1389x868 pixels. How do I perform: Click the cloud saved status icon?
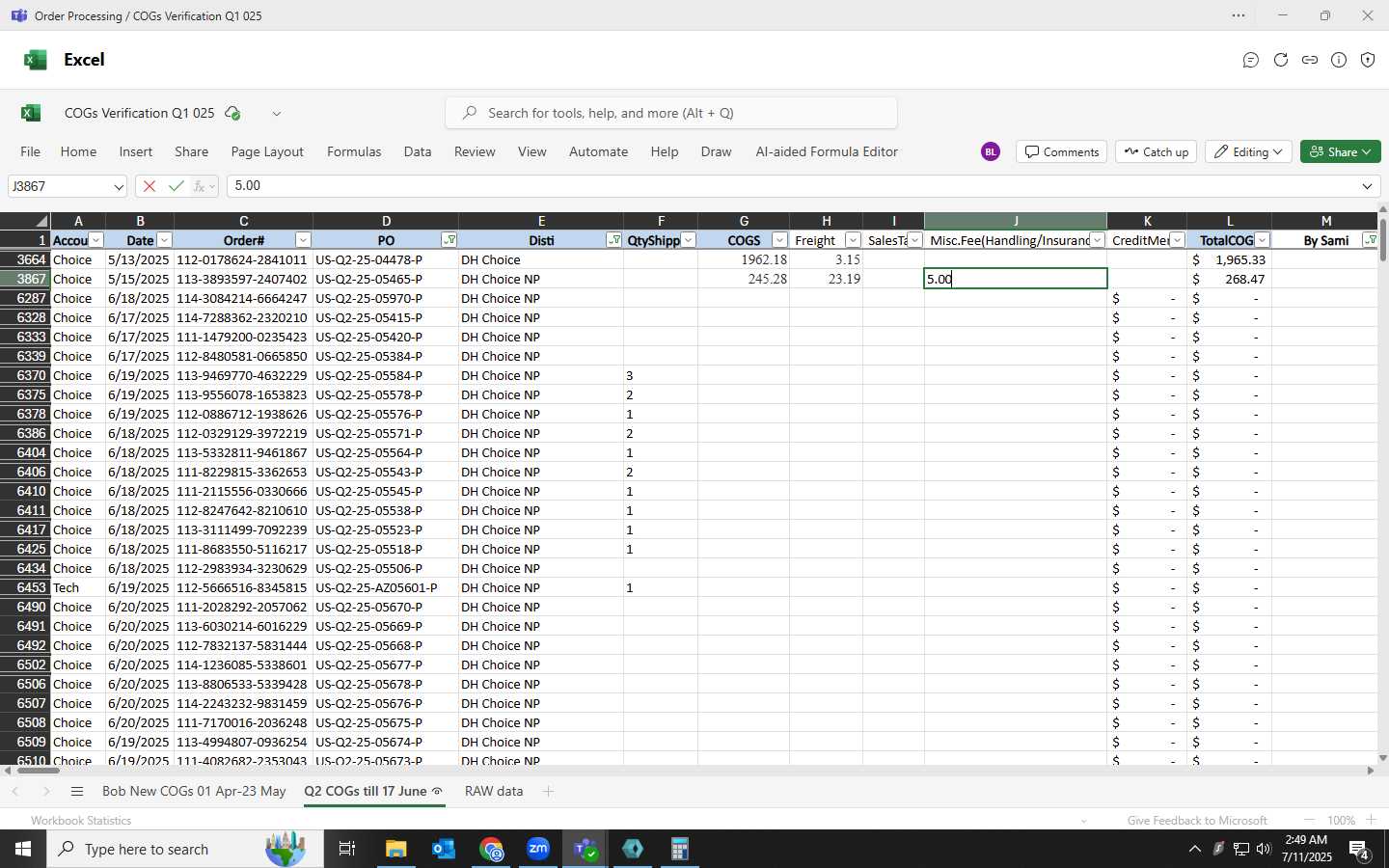coord(232,113)
